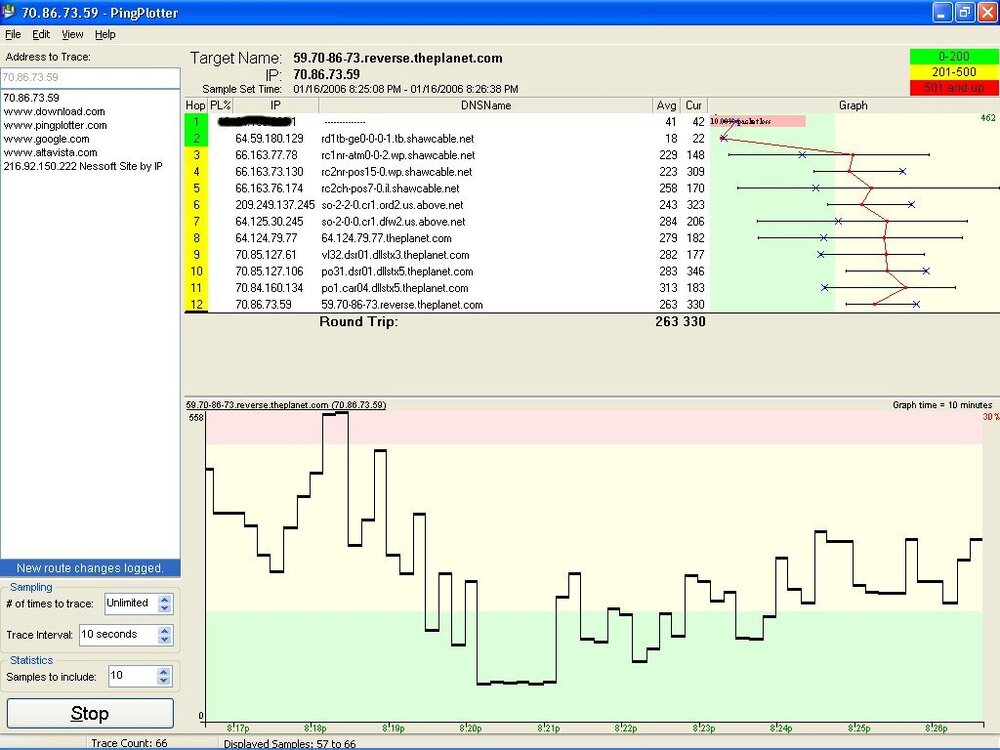Click the Avg column header
This screenshot has width=1000, height=750.
[x=666, y=105]
